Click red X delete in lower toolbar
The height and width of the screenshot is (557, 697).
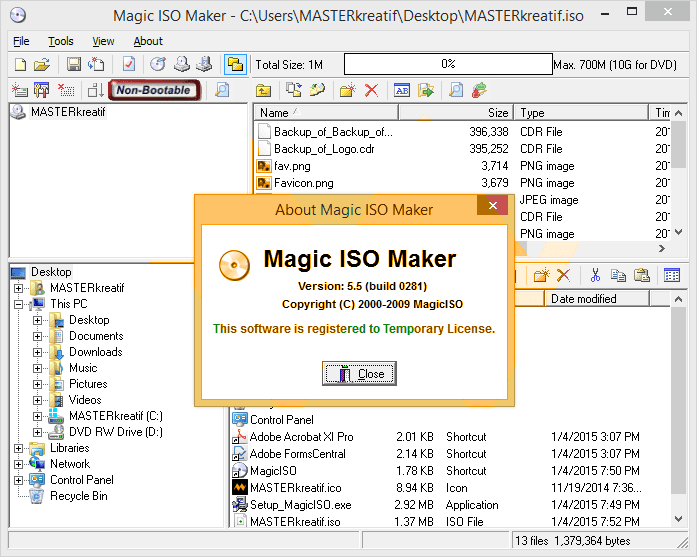click(564, 275)
